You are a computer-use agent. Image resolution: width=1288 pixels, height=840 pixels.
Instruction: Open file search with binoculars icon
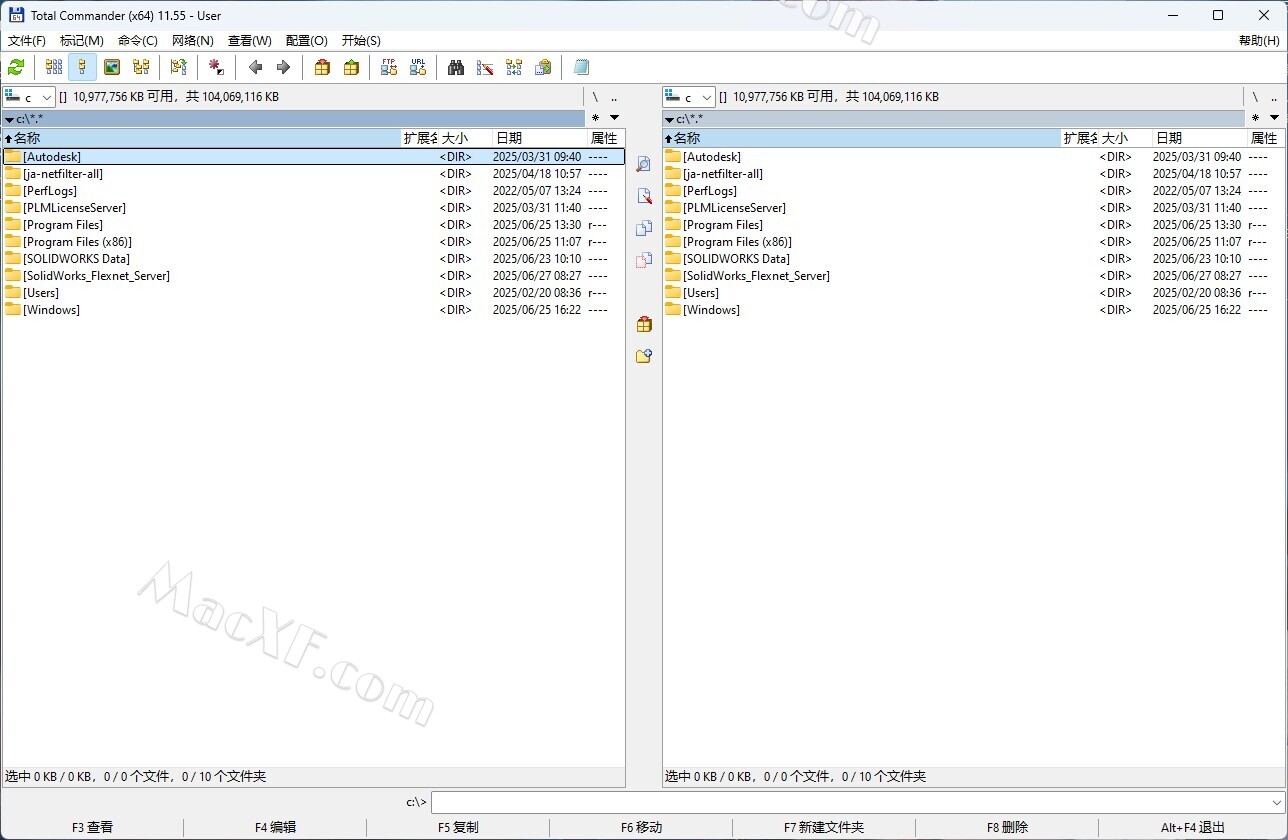(x=456, y=67)
